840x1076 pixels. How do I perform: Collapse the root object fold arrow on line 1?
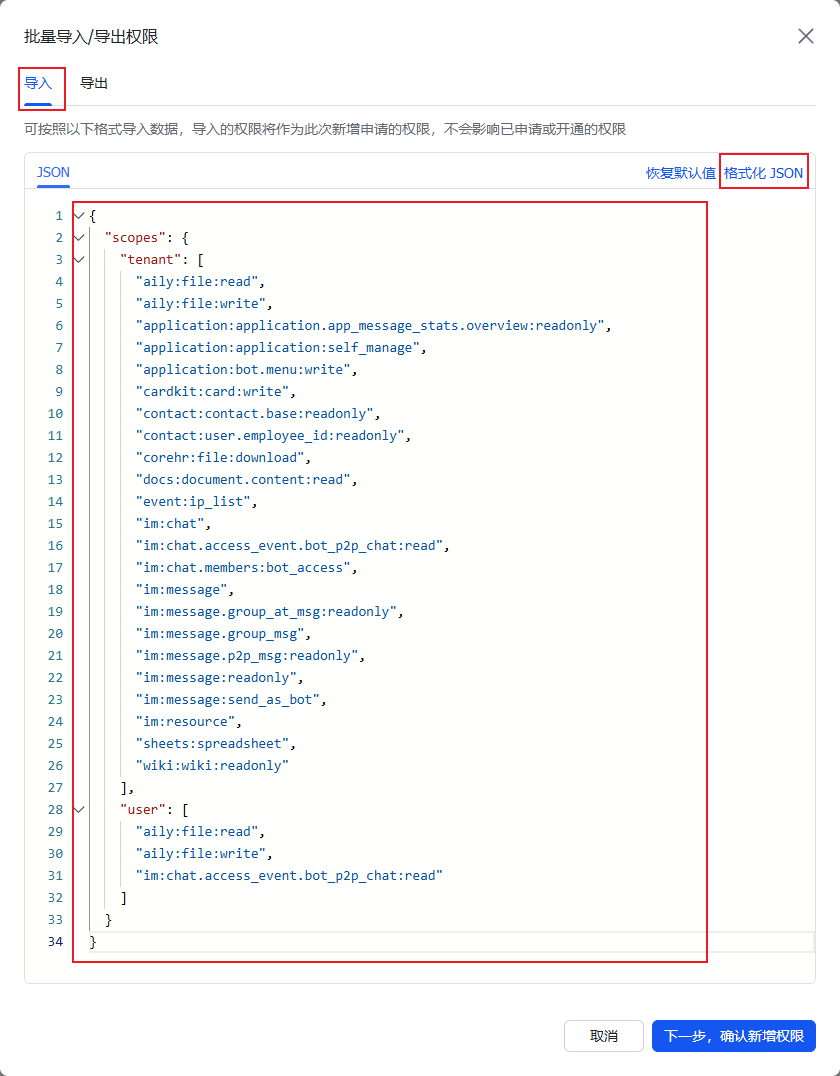[79, 215]
